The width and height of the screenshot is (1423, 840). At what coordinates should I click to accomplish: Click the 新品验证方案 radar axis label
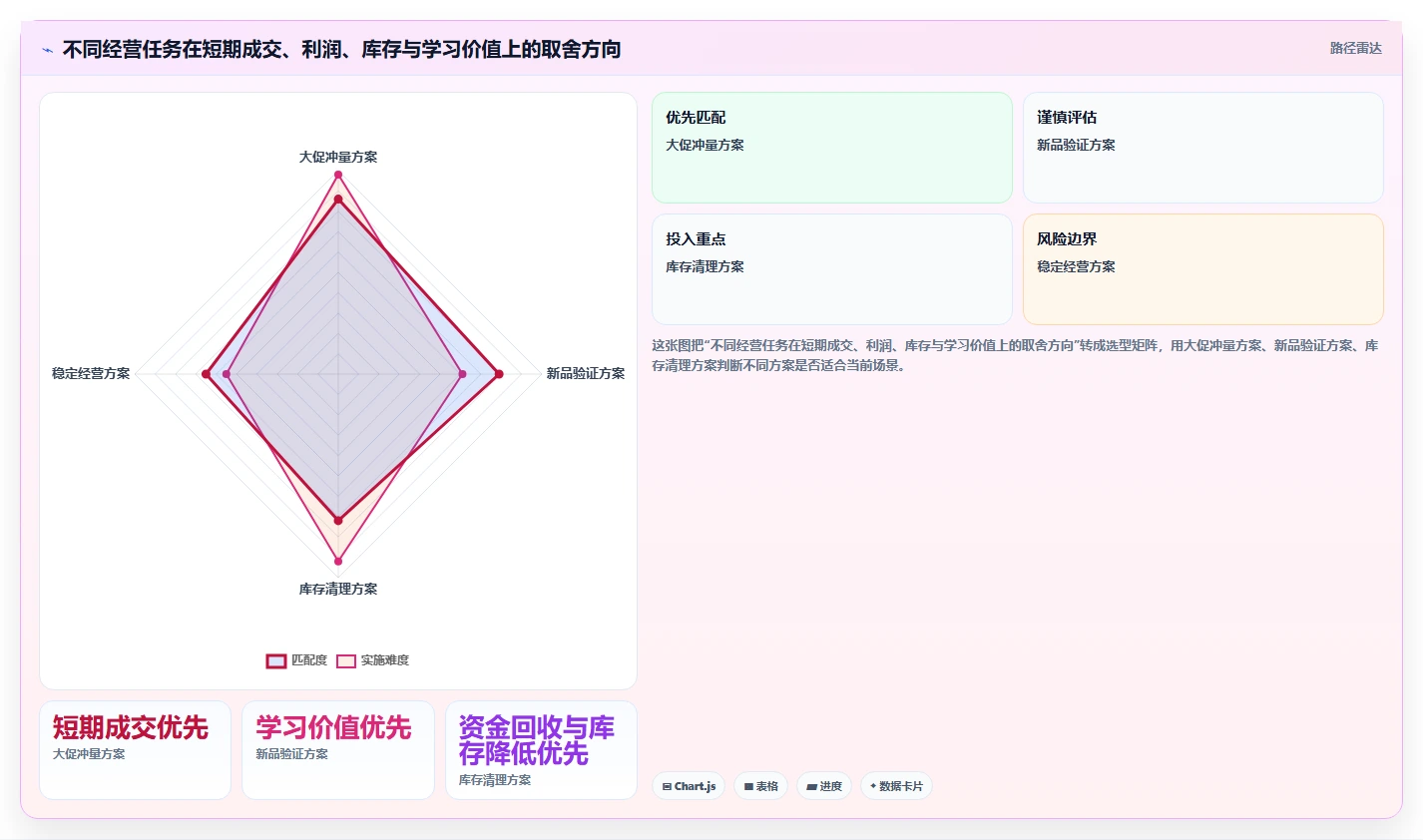[x=586, y=373]
